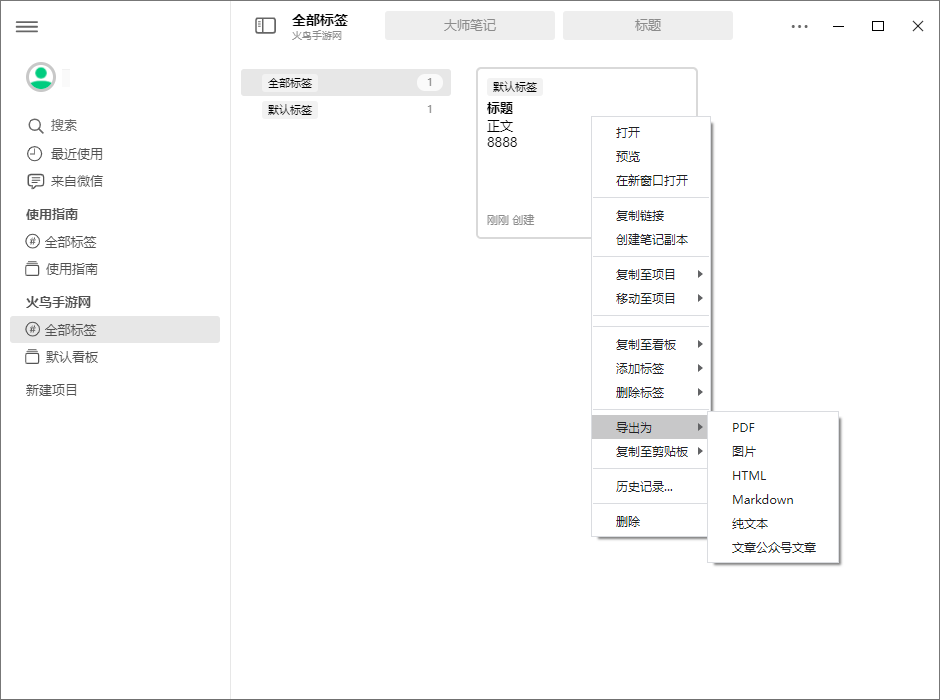Open the three-dot more options menu
Screen dimensions: 940x700
[x=799, y=26]
